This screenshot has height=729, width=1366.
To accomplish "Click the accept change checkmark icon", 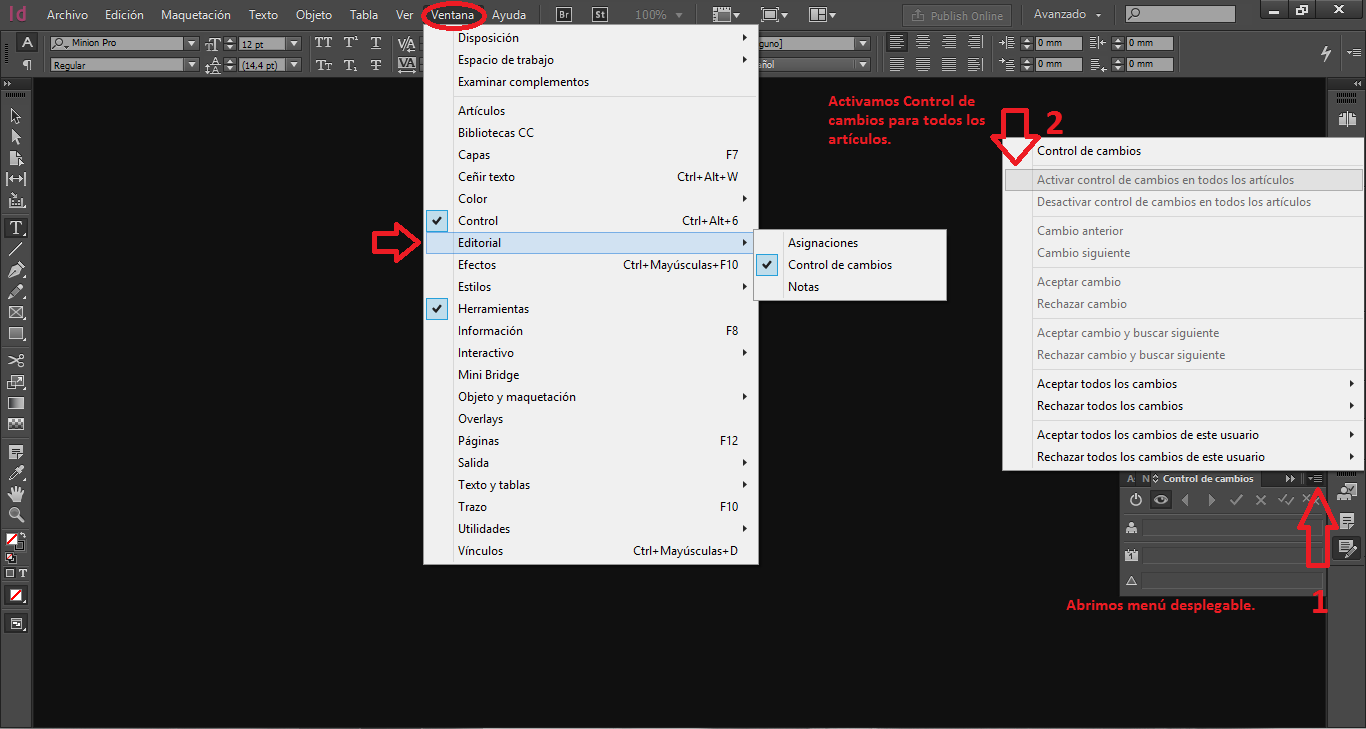I will pos(1236,500).
